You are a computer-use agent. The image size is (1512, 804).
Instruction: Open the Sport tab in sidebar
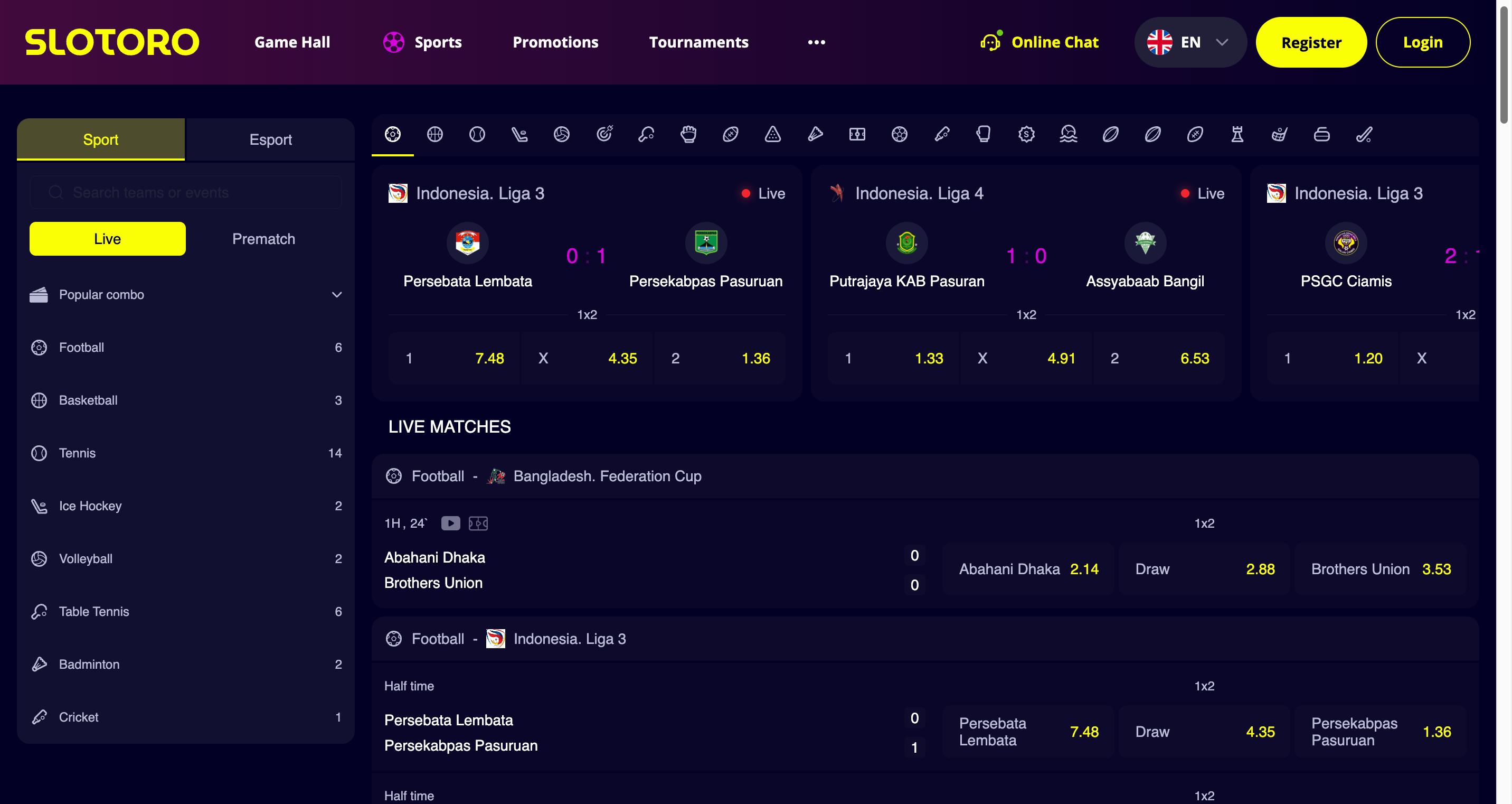click(x=101, y=139)
